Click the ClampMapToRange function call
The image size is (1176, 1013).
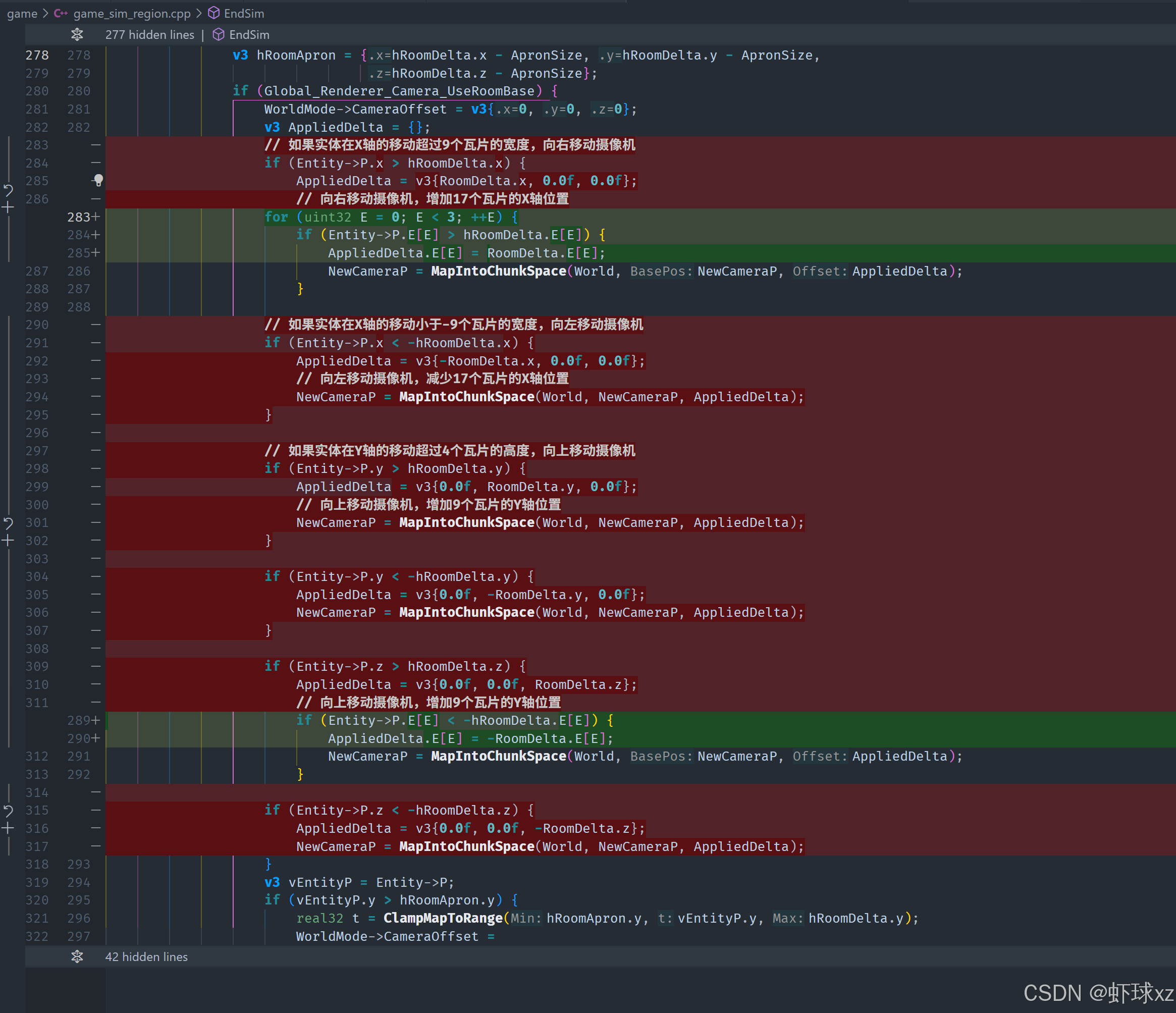(x=443, y=918)
